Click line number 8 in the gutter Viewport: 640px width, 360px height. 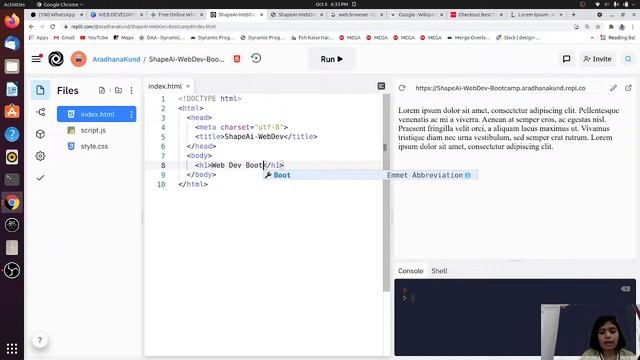[x=163, y=165]
